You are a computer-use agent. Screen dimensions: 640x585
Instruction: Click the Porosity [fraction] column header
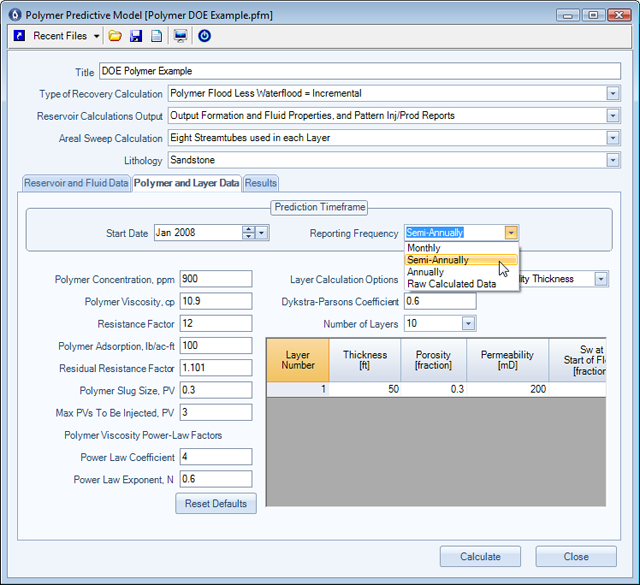[x=433, y=360]
